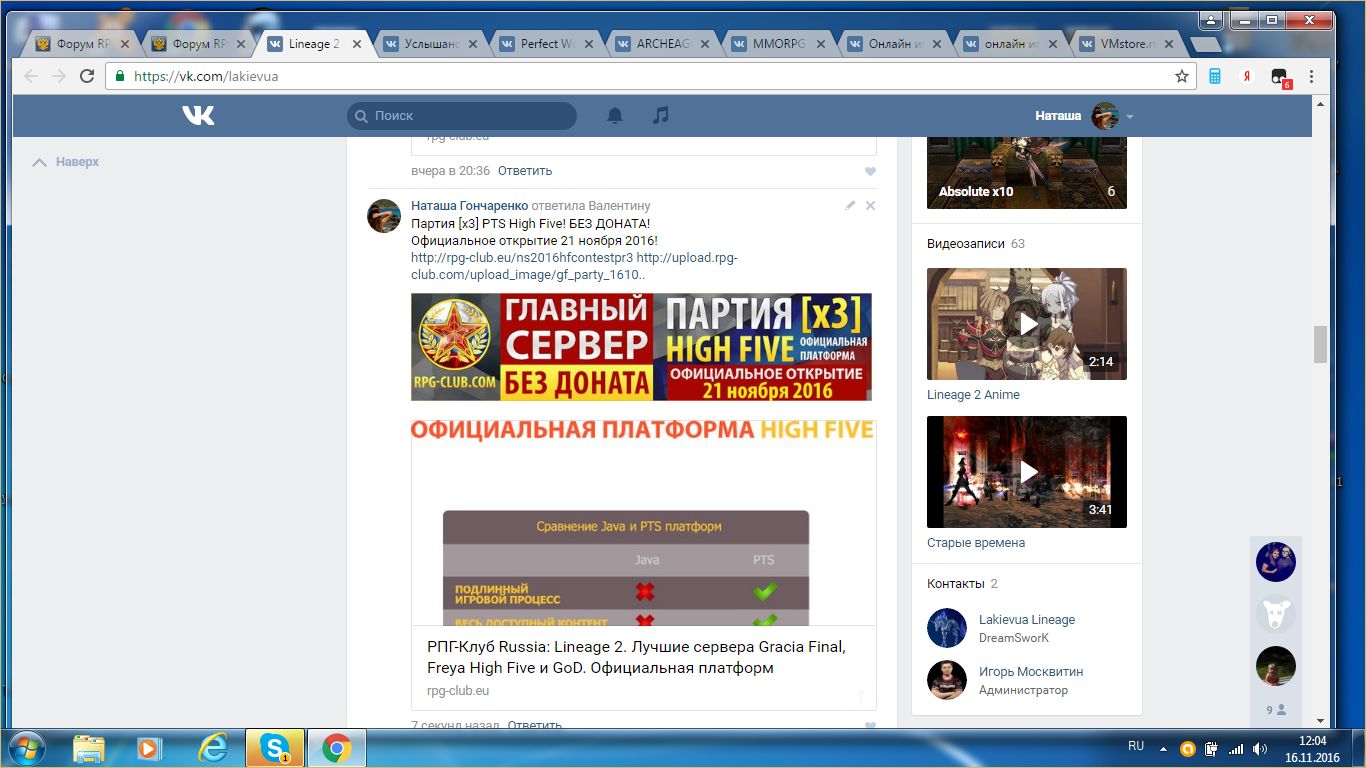
Task: Play the Lineage 2 Anime video
Action: point(1027,324)
